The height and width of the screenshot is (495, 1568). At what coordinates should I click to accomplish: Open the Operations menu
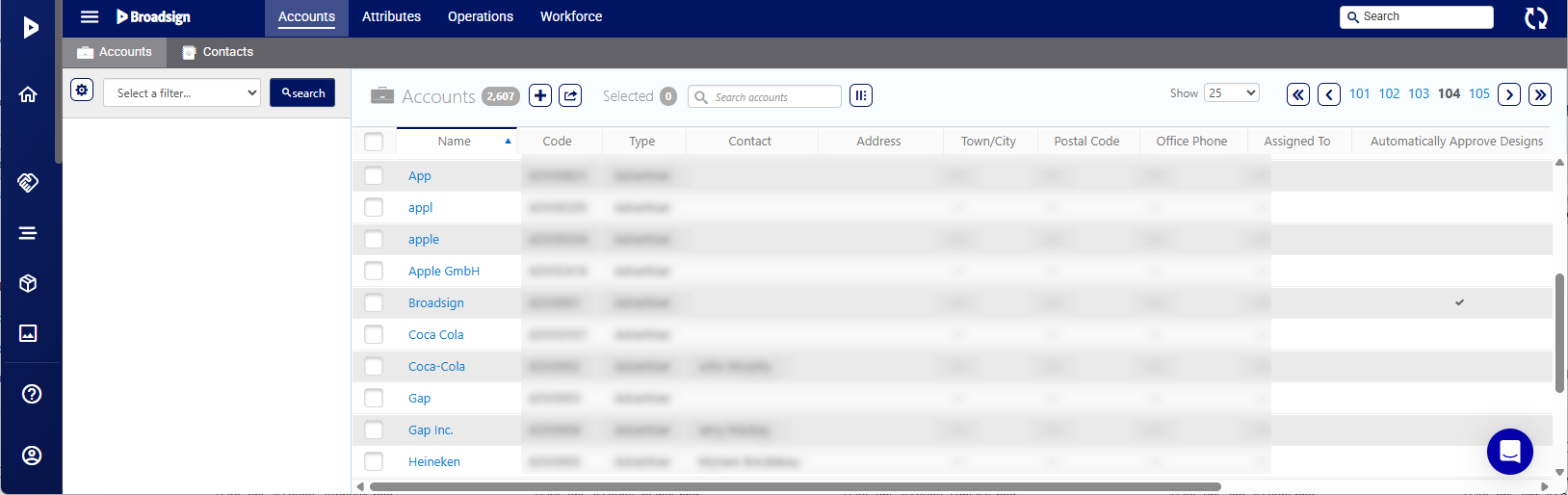(480, 17)
